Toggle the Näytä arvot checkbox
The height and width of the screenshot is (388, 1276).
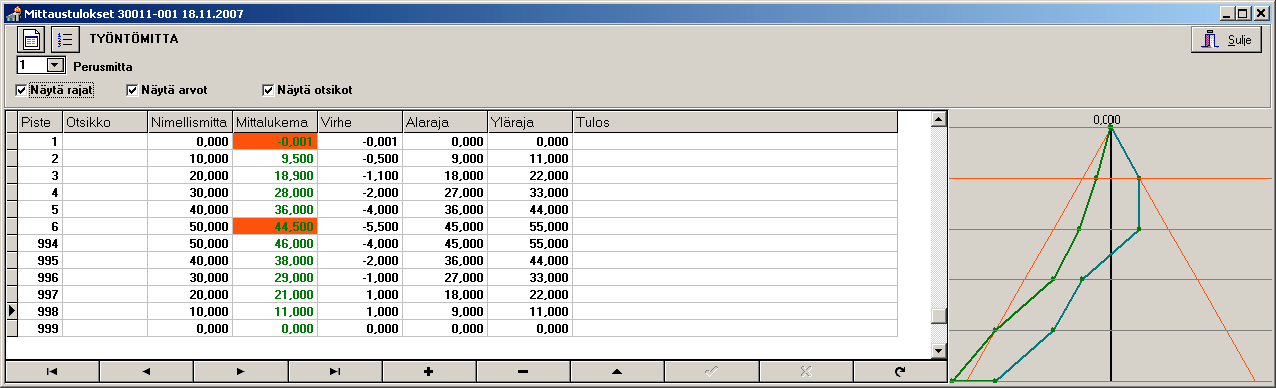[x=133, y=90]
